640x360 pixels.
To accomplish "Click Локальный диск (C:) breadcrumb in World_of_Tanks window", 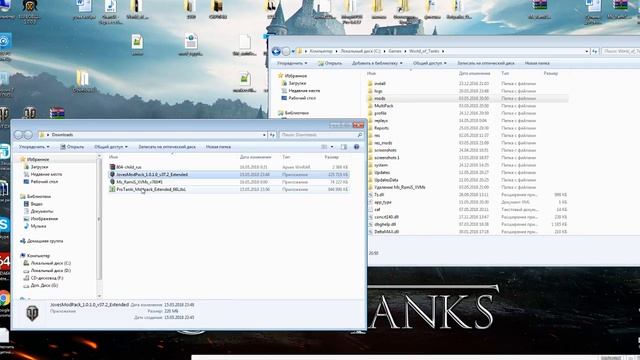I will point(360,51).
